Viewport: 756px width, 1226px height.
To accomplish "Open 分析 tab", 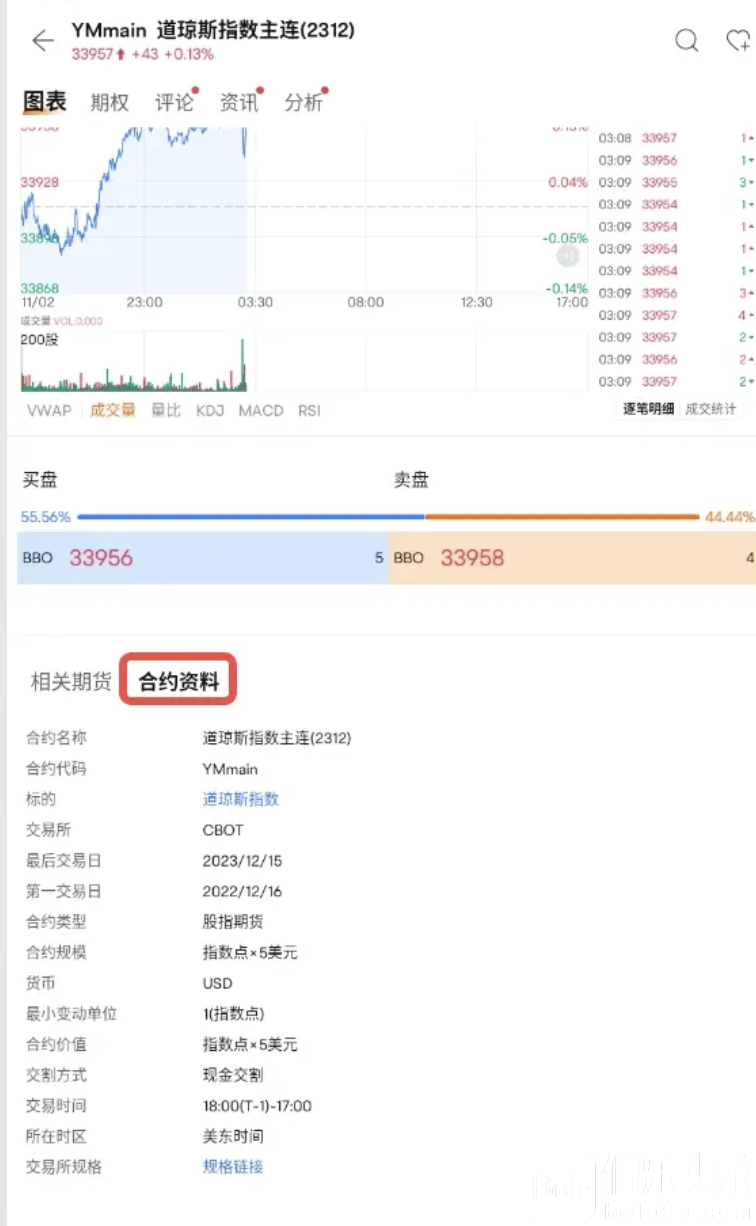I will [x=304, y=102].
